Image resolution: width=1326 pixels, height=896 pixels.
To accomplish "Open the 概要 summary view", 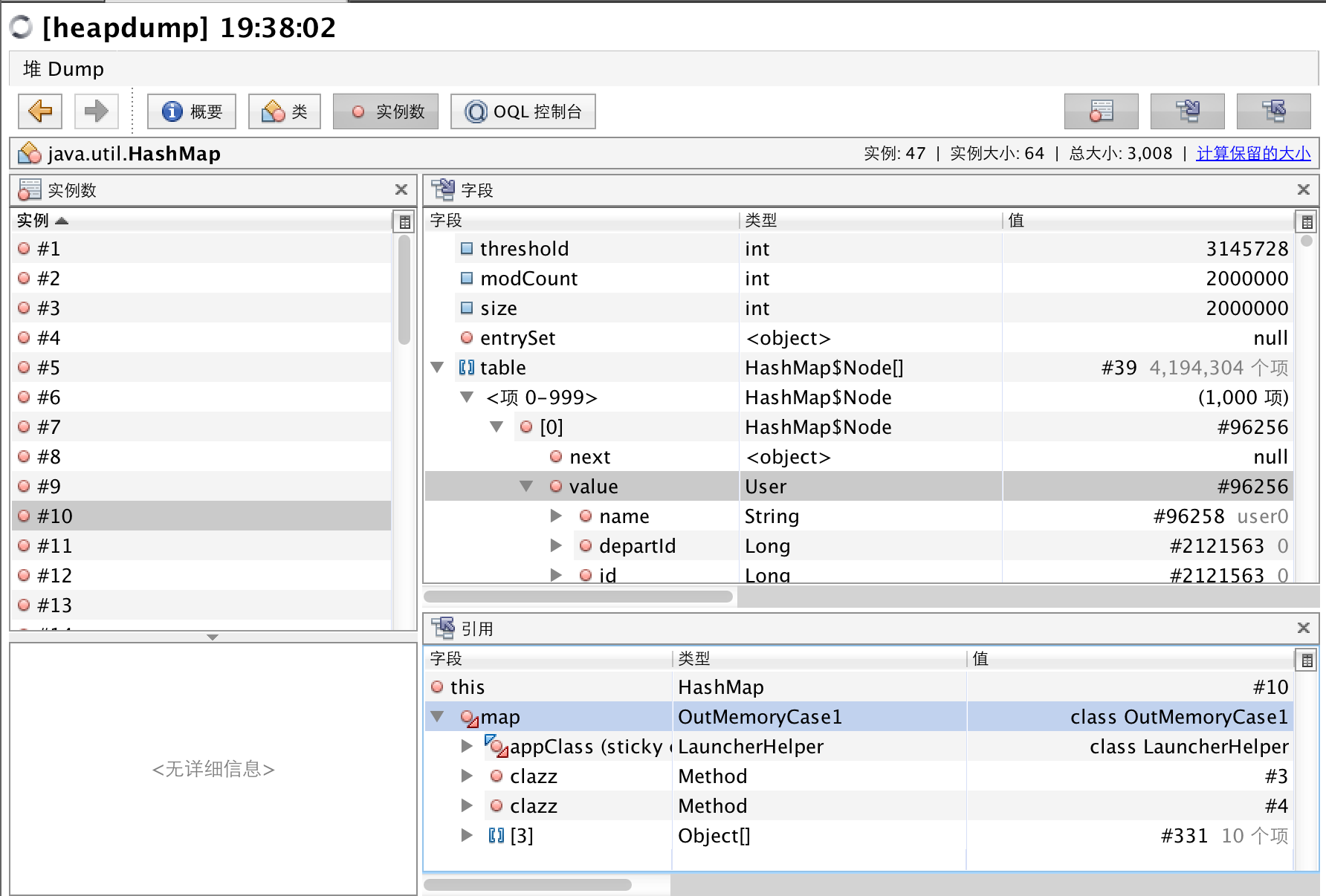I will point(192,111).
